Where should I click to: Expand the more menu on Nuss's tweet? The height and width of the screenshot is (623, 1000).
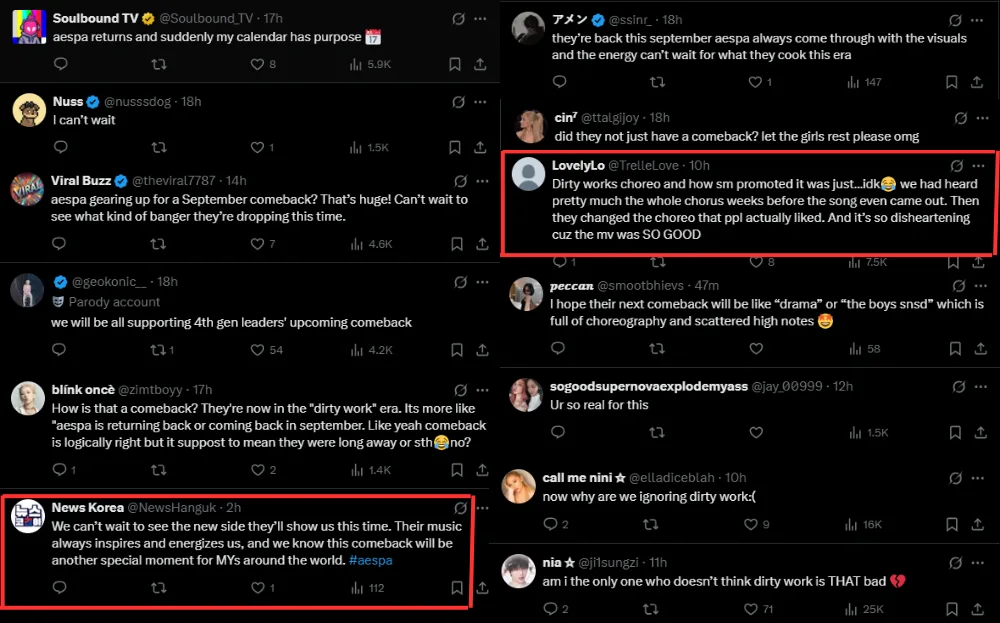tap(482, 101)
